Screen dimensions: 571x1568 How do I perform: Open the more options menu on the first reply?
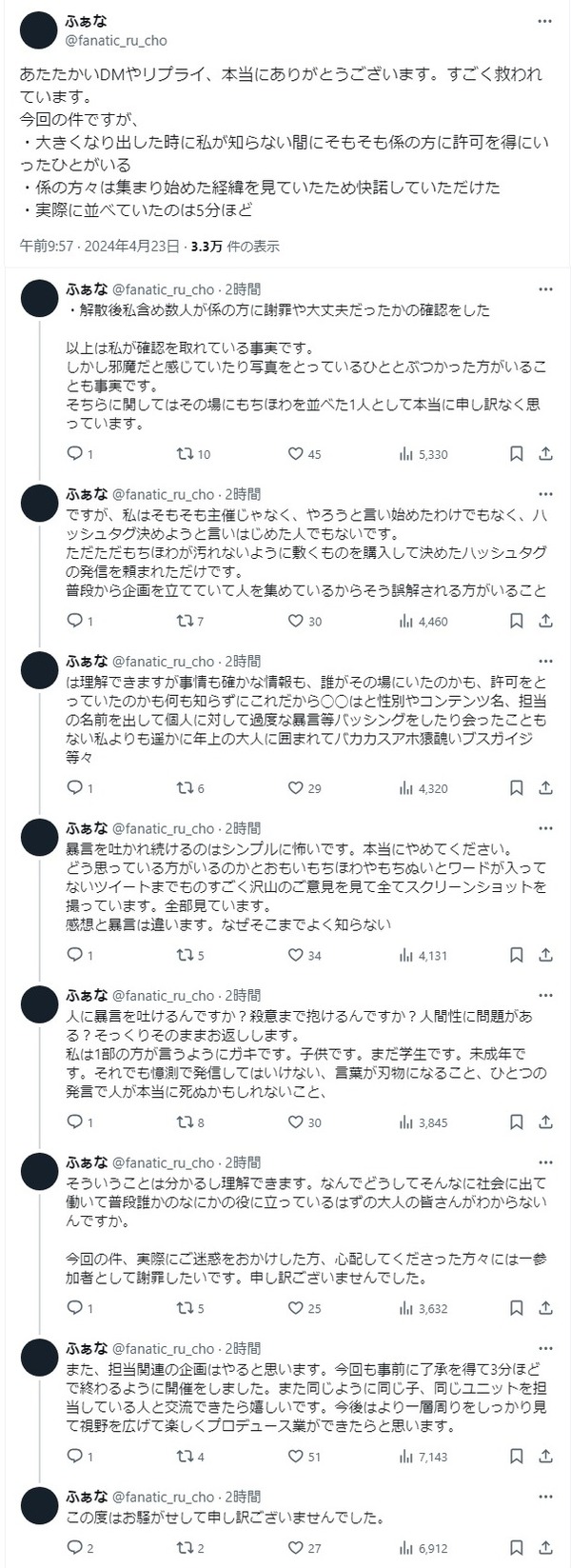click(546, 288)
